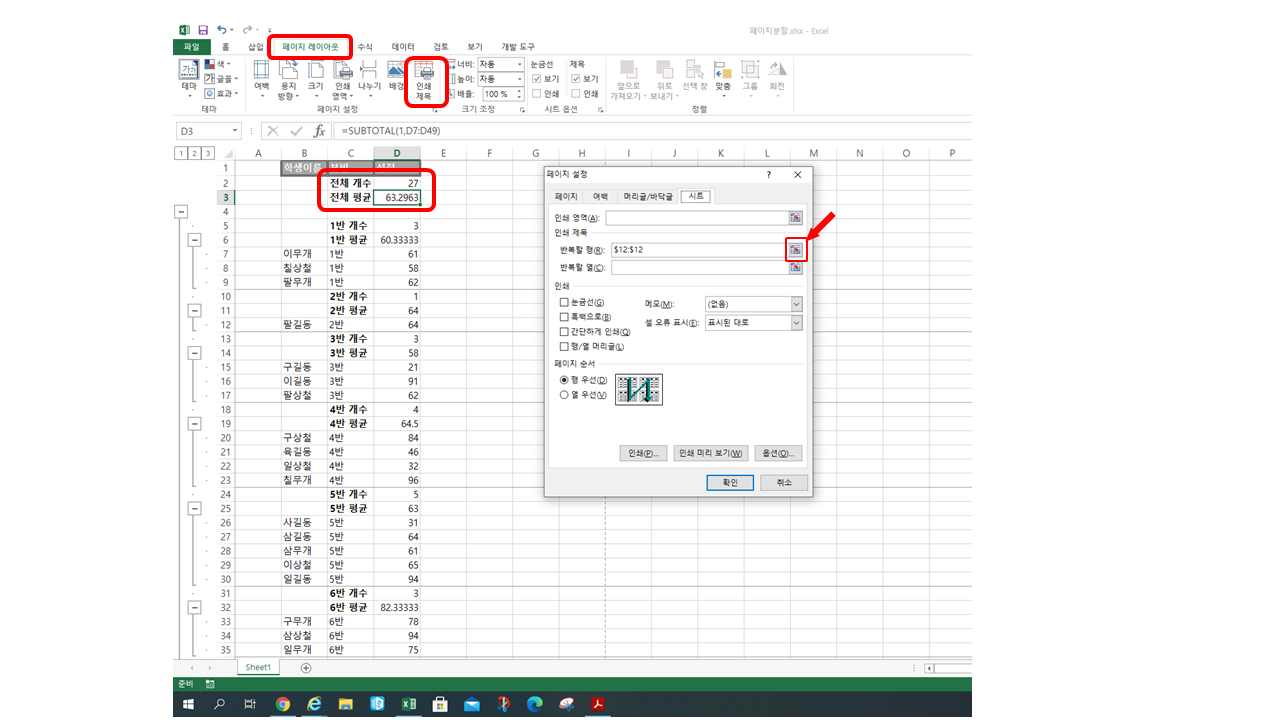
Task: Click the Windows Start button
Action: pos(188,704)
